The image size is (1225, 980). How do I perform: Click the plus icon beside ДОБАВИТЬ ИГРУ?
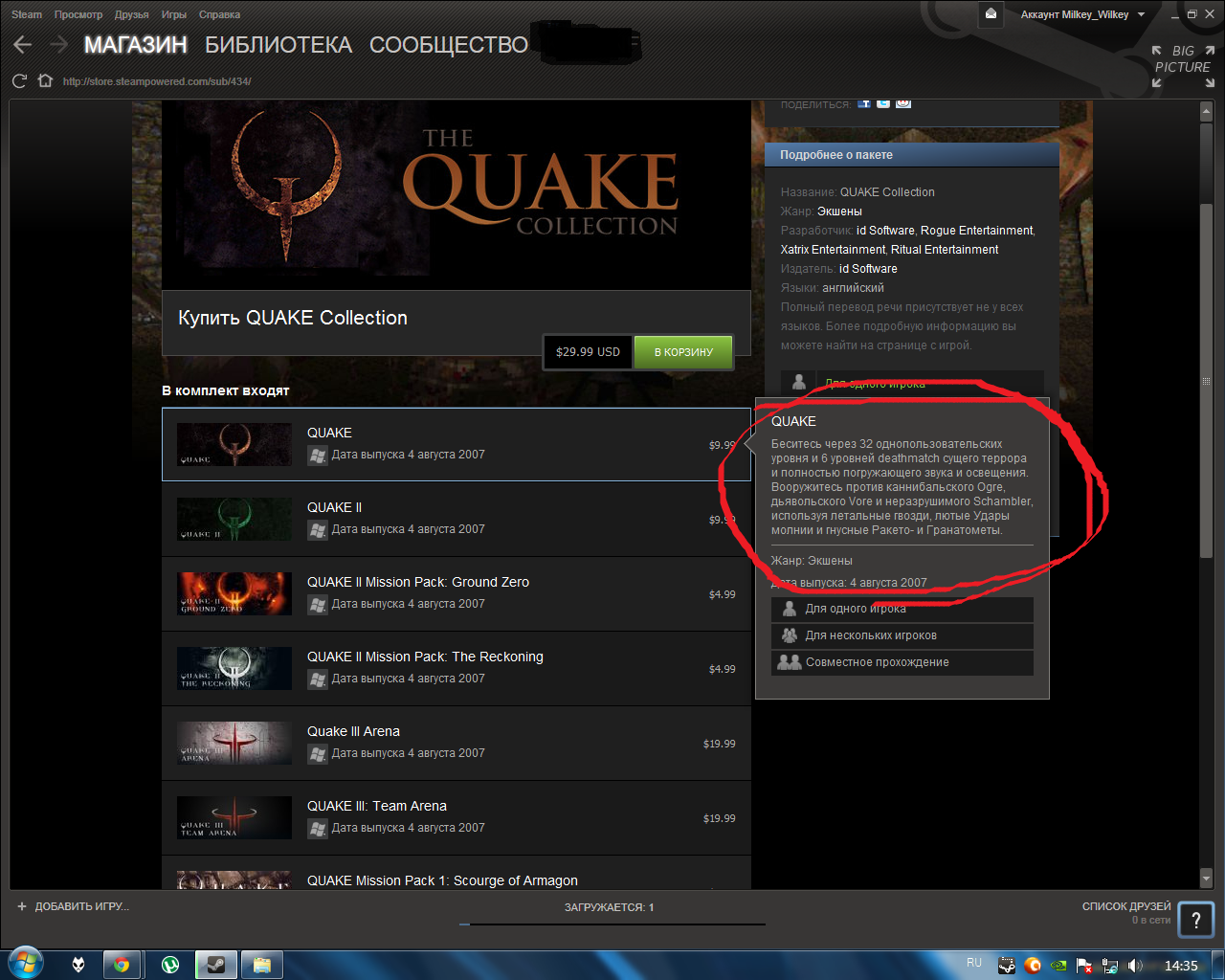point(22,906)
